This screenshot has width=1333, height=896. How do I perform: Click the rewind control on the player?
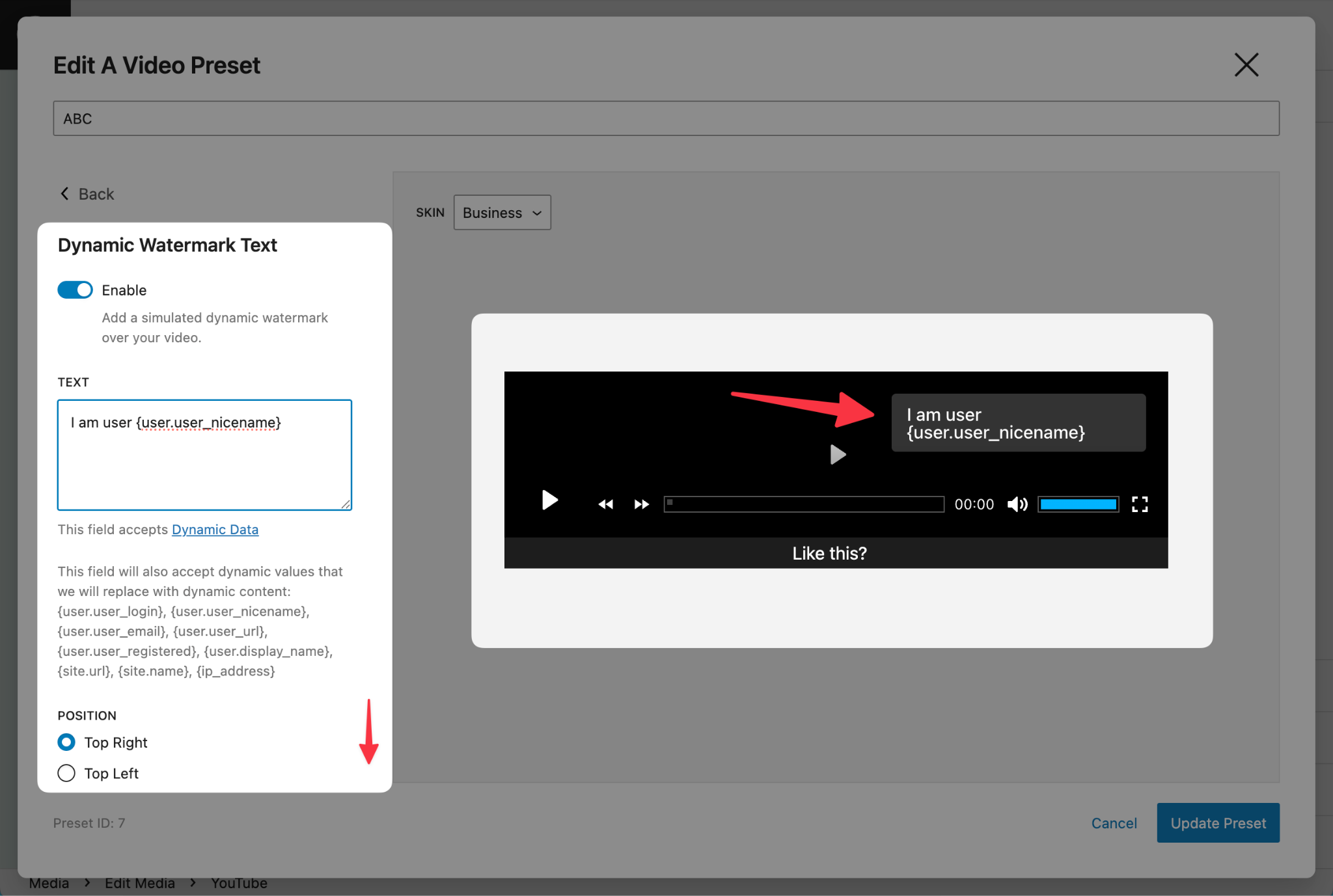605,504
